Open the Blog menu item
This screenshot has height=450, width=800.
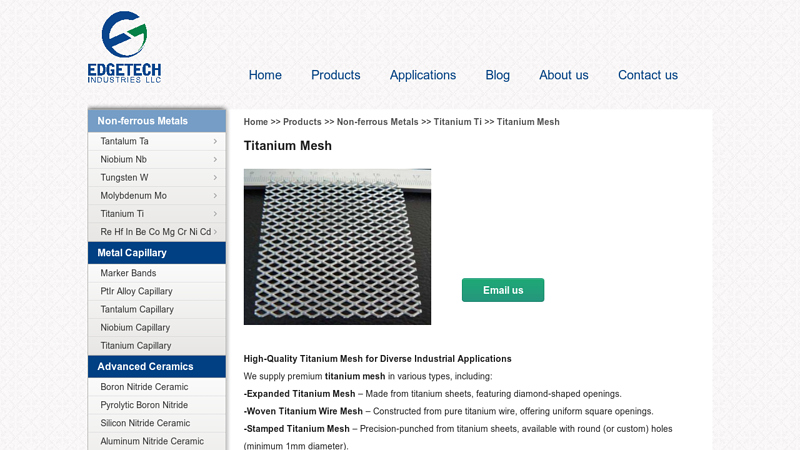[x=497, y=75]
